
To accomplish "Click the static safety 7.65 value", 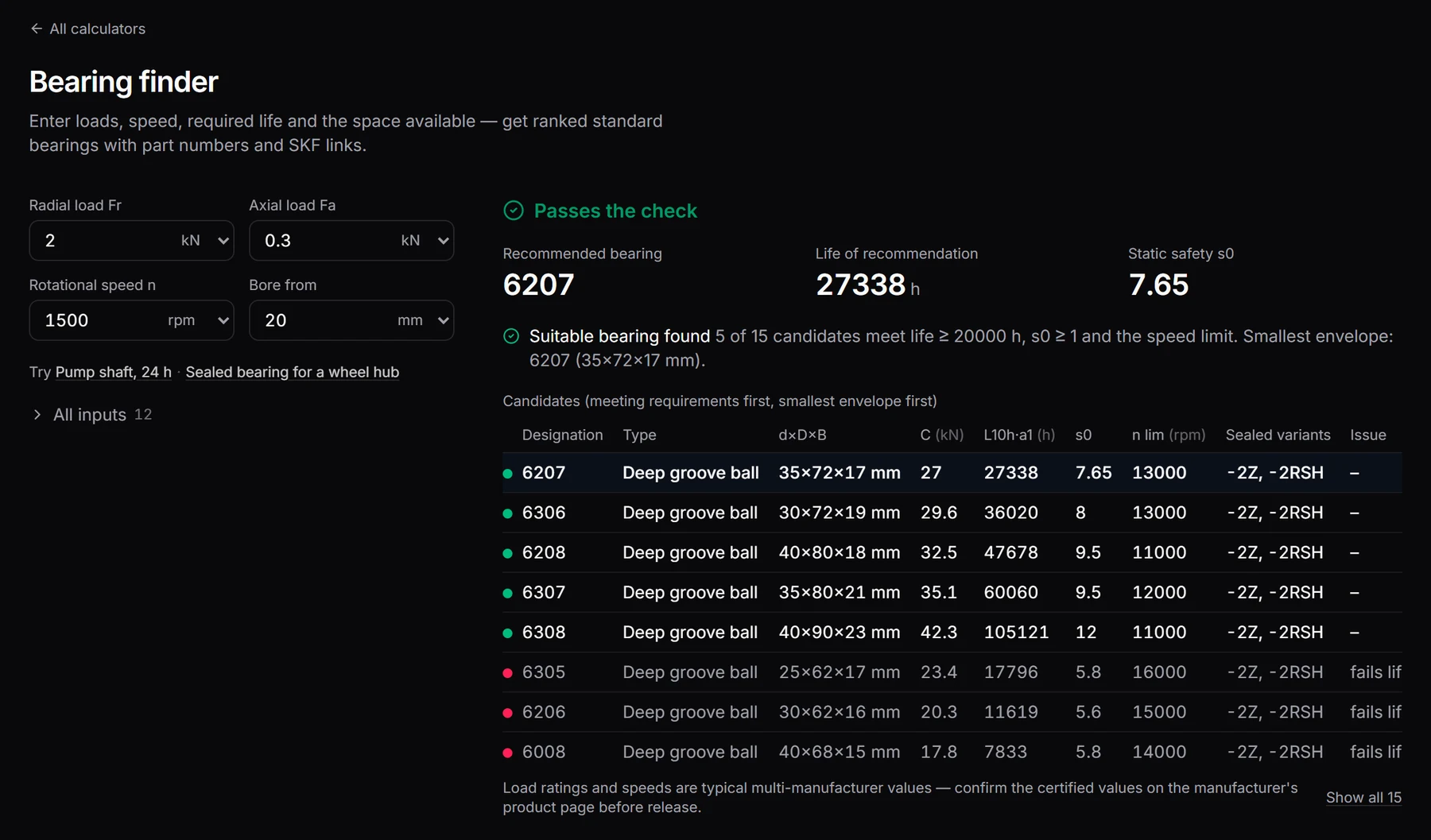I will (x=1158, y=285).
